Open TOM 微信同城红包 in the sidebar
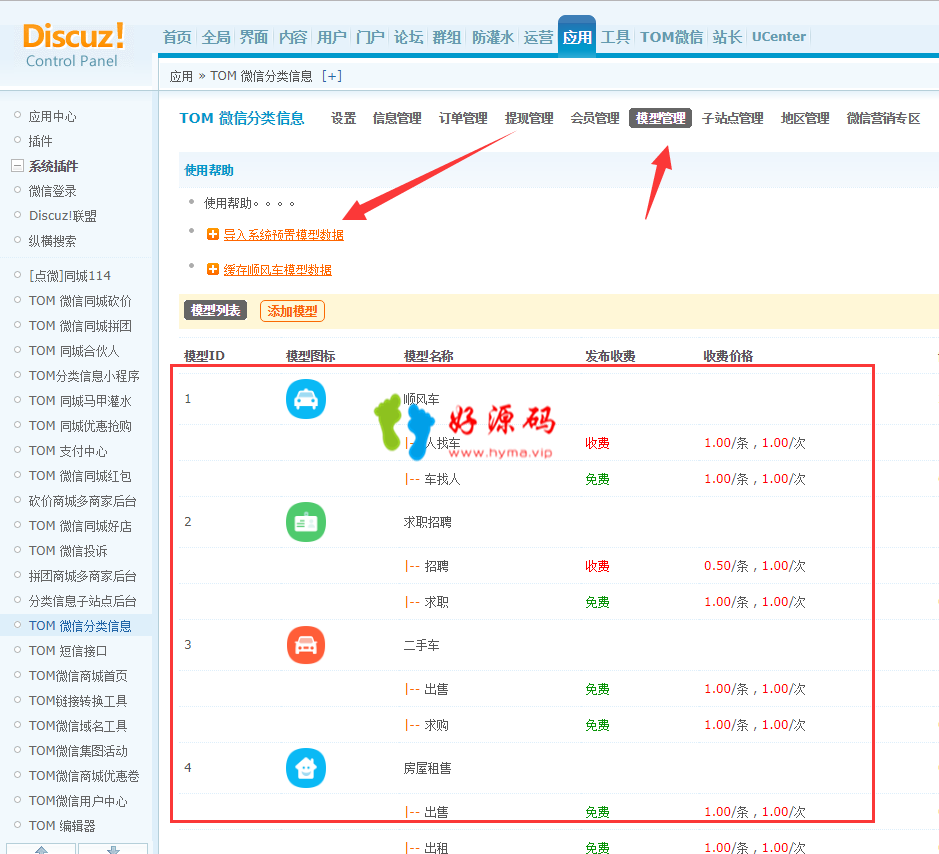 point(80,476)
